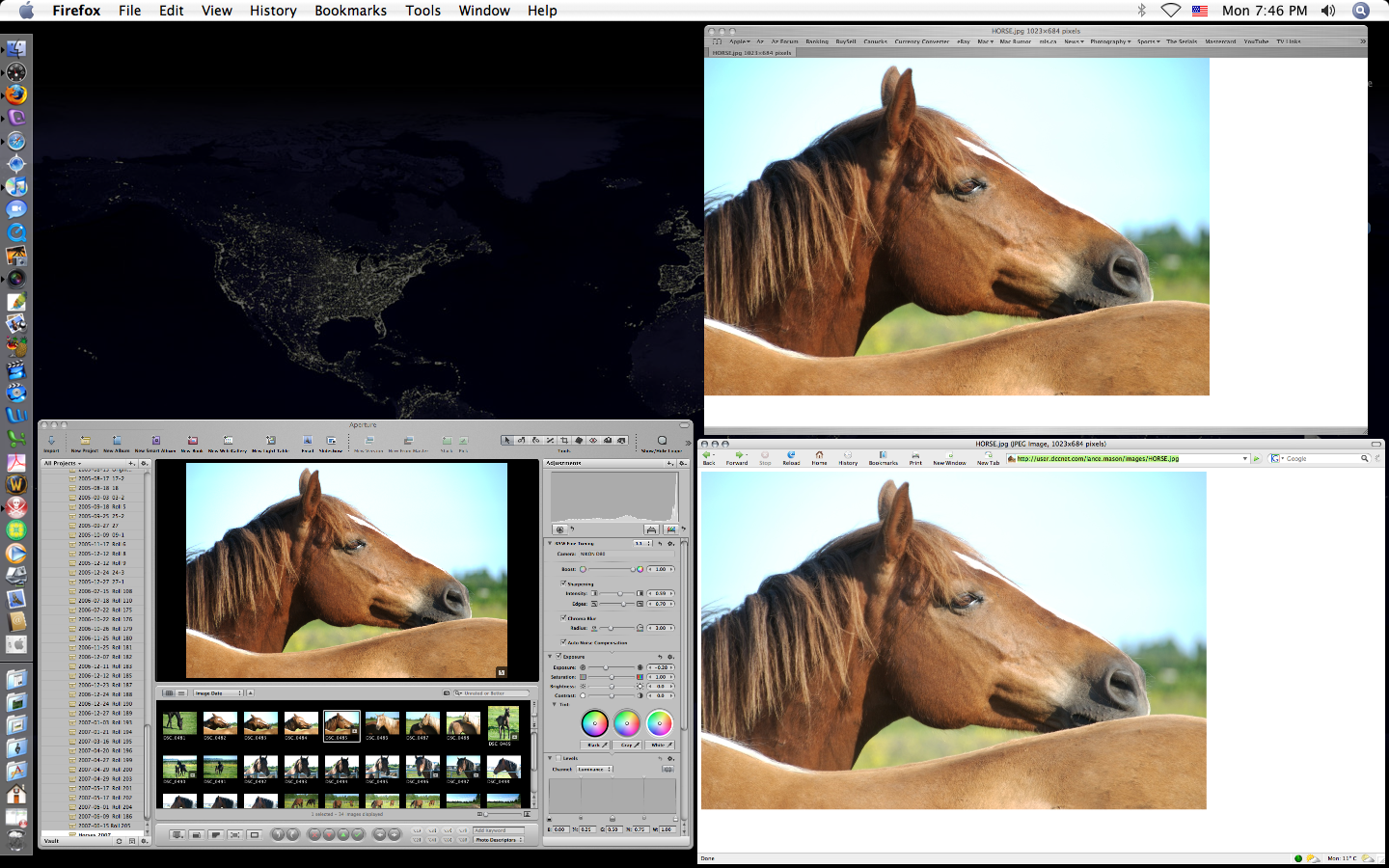The width and height of the screenshot is (1389, 868).
Task: Click the Back arrow in lower Firefox window
Action: (709, 457)
